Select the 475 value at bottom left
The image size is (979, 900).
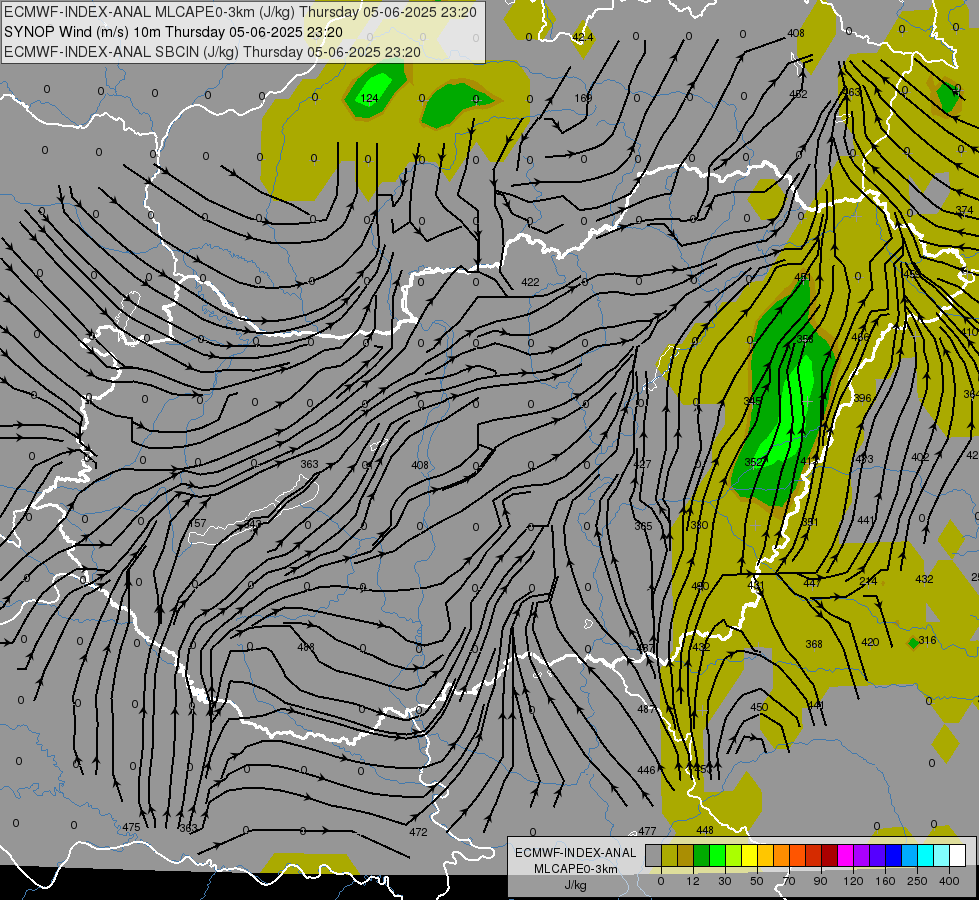[x=131, y=827]
